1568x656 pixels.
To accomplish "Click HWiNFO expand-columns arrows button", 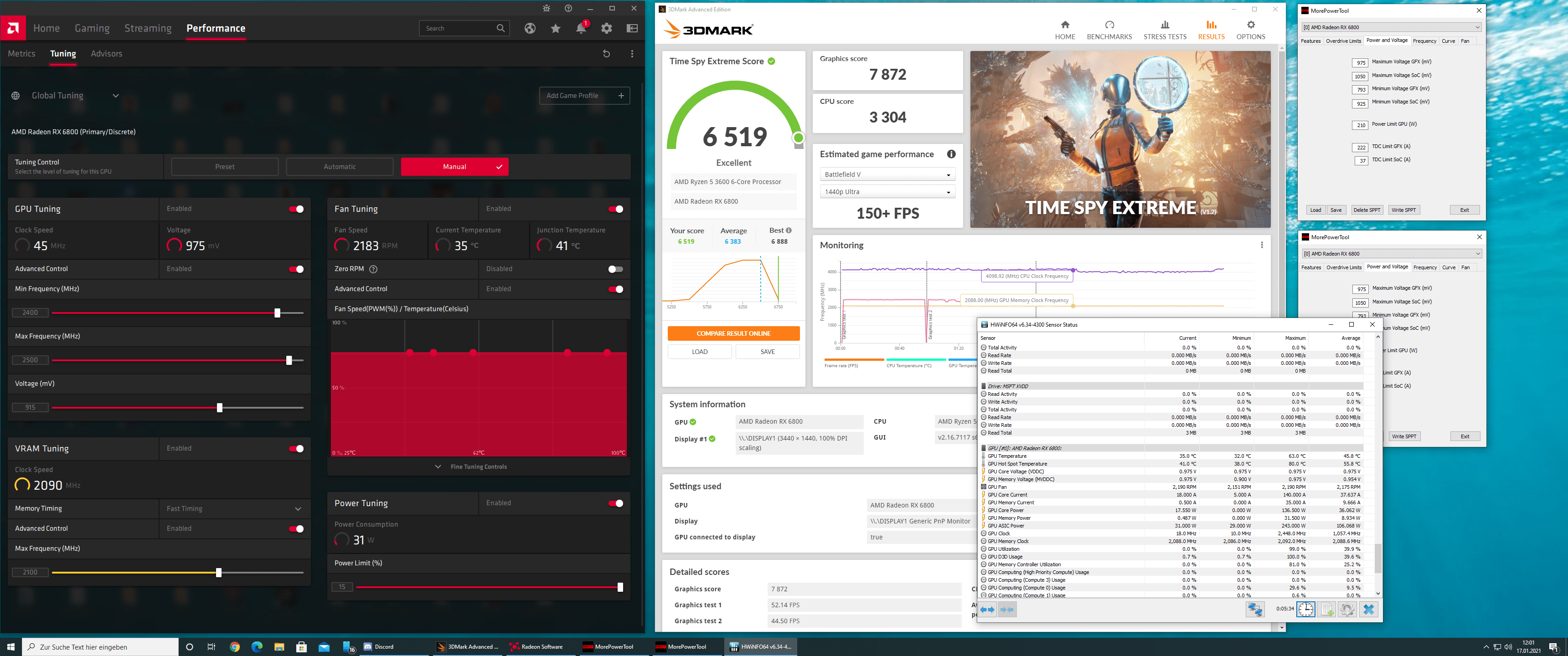I will pos(987,609).
